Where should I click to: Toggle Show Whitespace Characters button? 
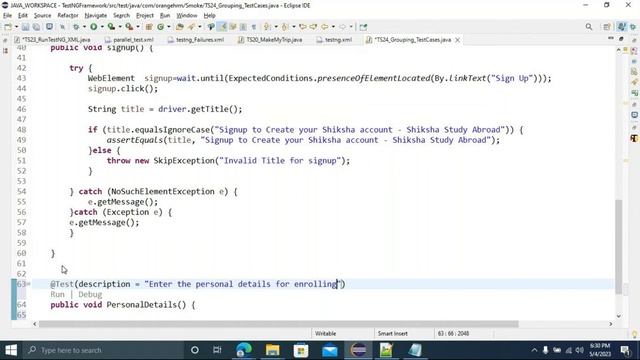[x=254, y=27]
